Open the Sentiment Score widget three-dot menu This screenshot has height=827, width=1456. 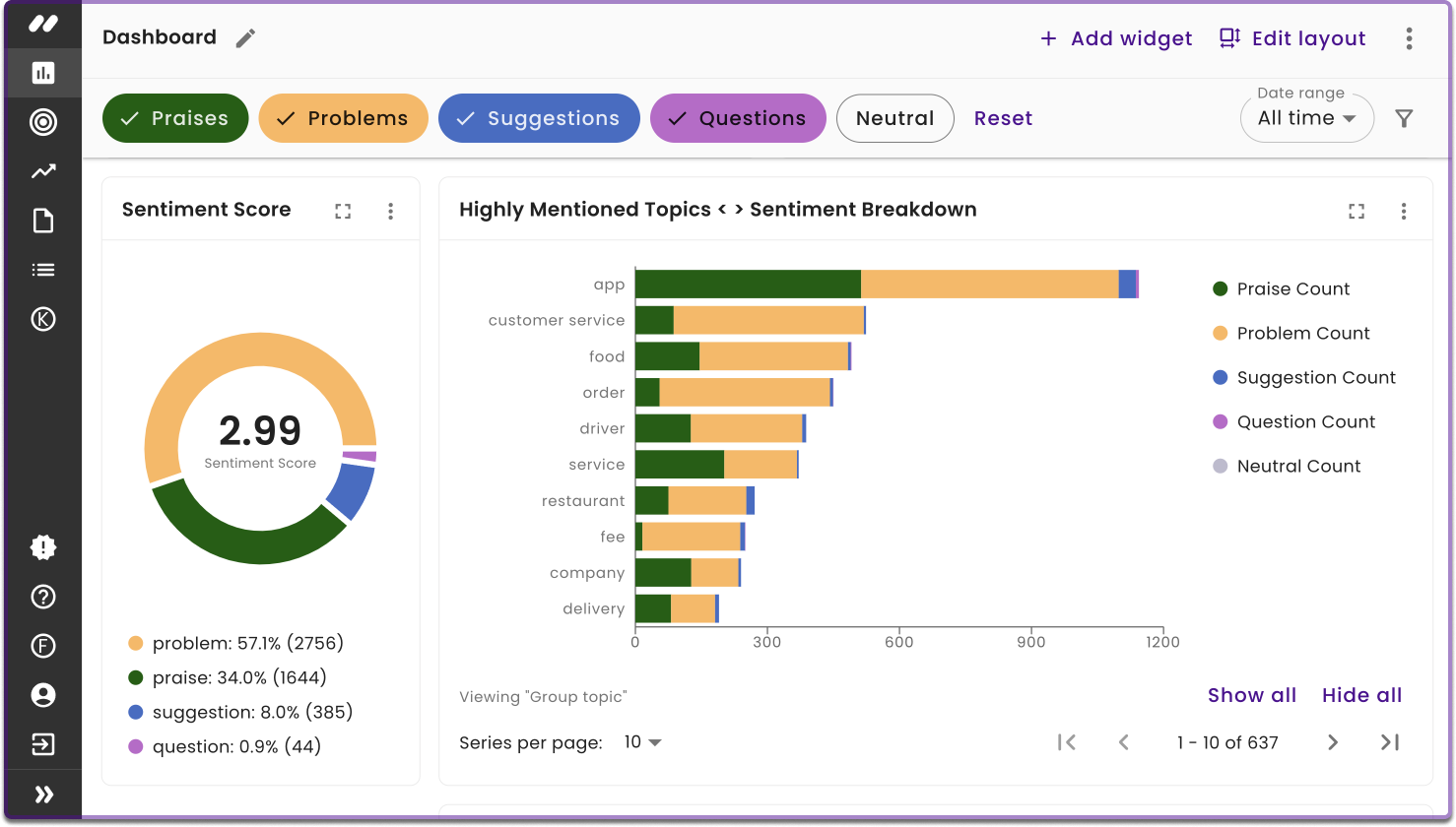[x=391, y=211]
